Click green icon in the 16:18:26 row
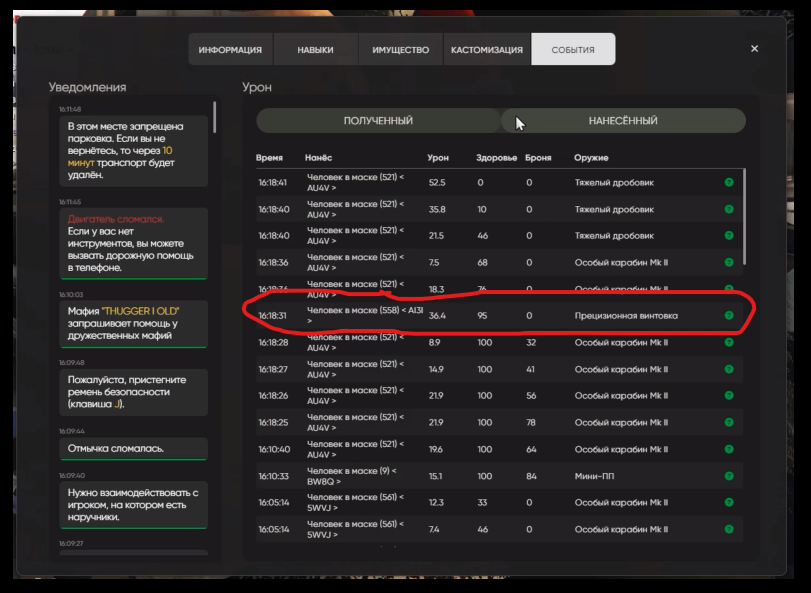811x593 pixels. (x=729, y=395)
